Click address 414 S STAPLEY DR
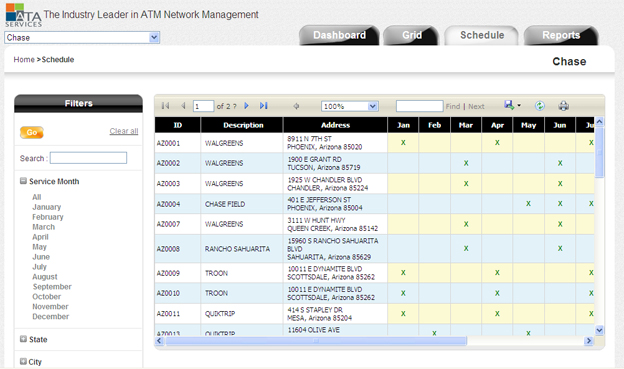This screenshot has width=624, height=369. click(x=315, y=310)
